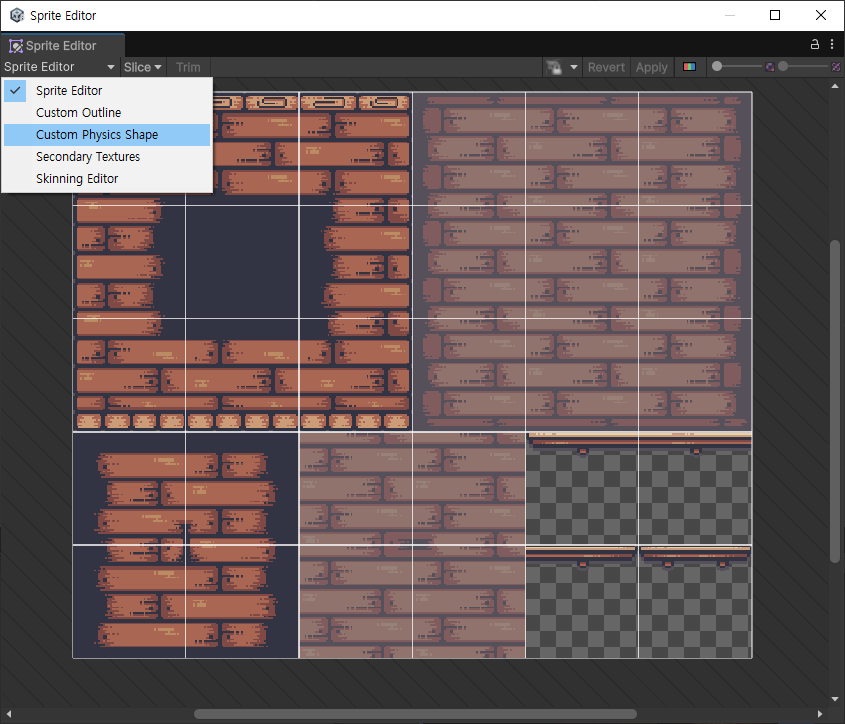This screenshot has width=845, height=724.
Task: Close the Sprite Editor window
Action: 821,15
